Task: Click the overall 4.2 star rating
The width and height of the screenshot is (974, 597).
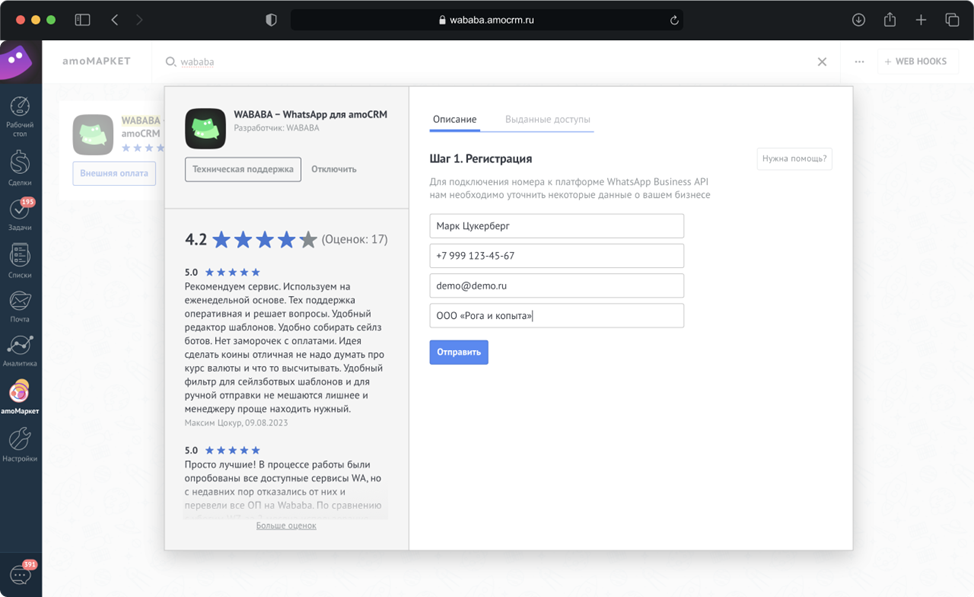Action: 251,239
